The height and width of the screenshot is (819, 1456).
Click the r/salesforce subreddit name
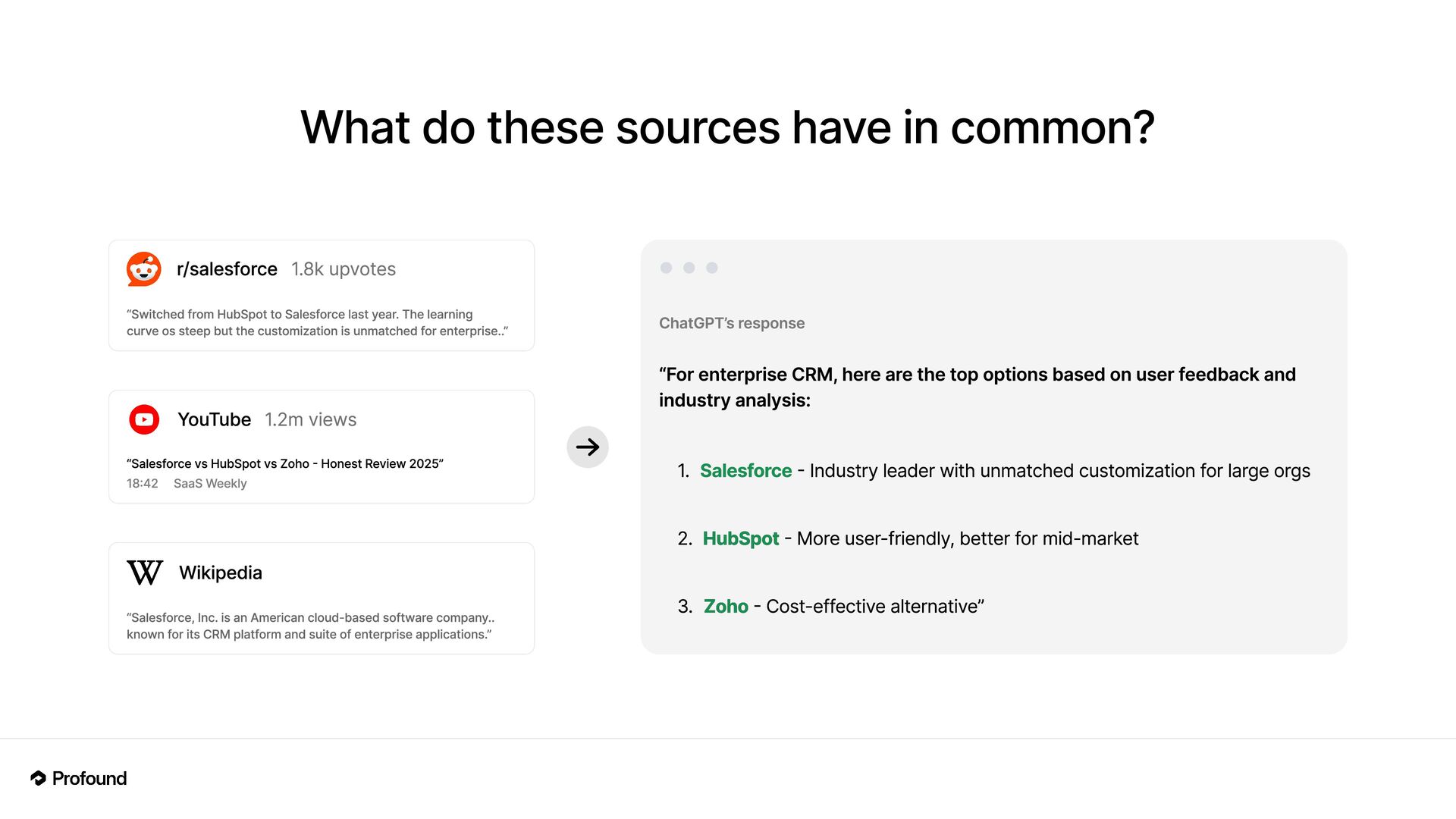click(x=227, y=269)
